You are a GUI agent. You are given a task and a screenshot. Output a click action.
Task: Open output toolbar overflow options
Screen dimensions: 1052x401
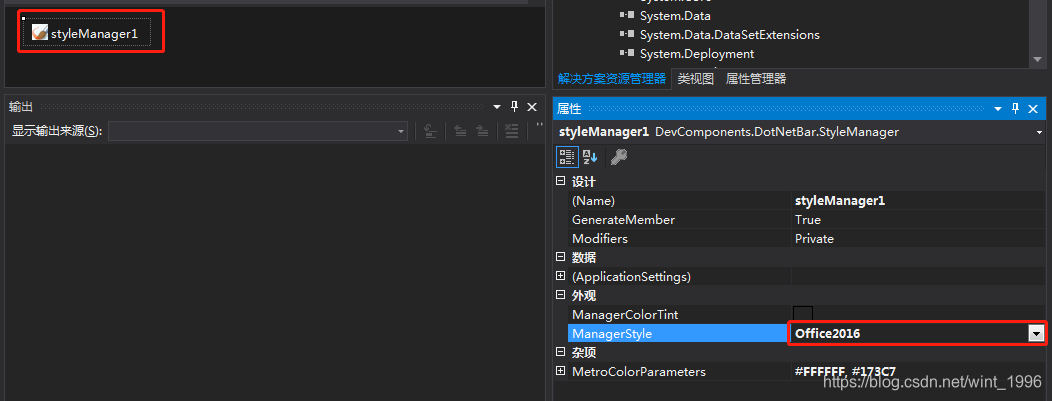[x=539, y=127]
